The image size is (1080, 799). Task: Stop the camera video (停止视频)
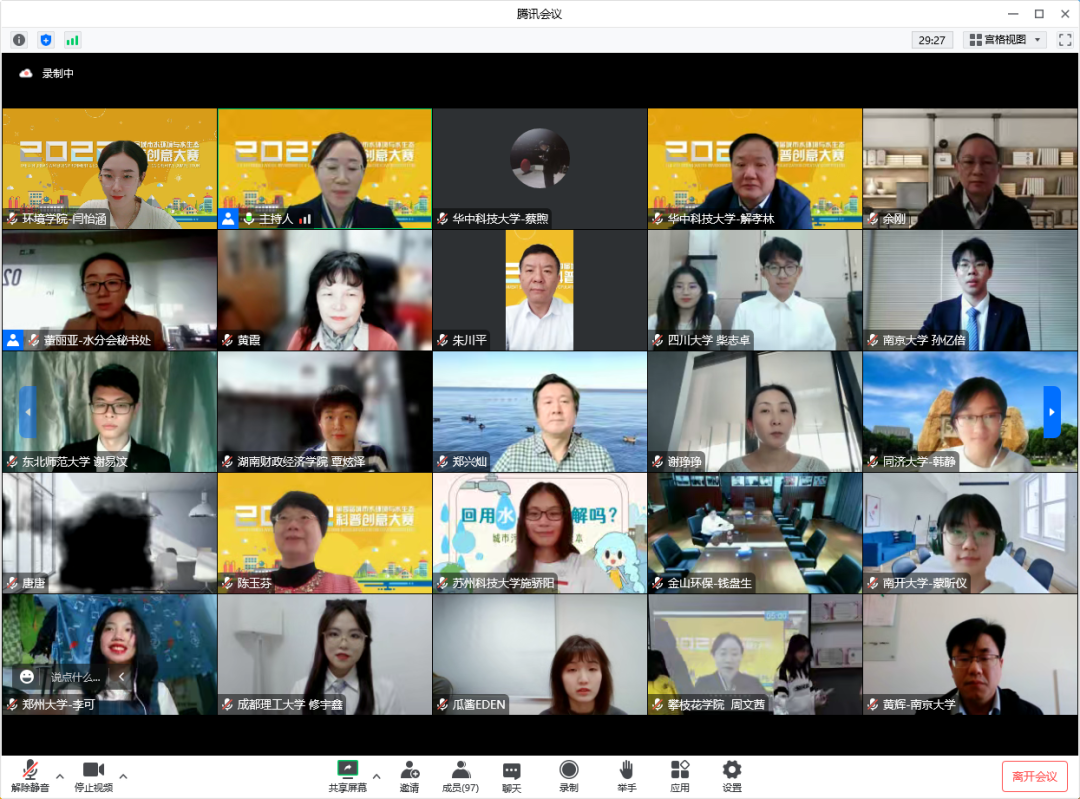coord(93,775)
